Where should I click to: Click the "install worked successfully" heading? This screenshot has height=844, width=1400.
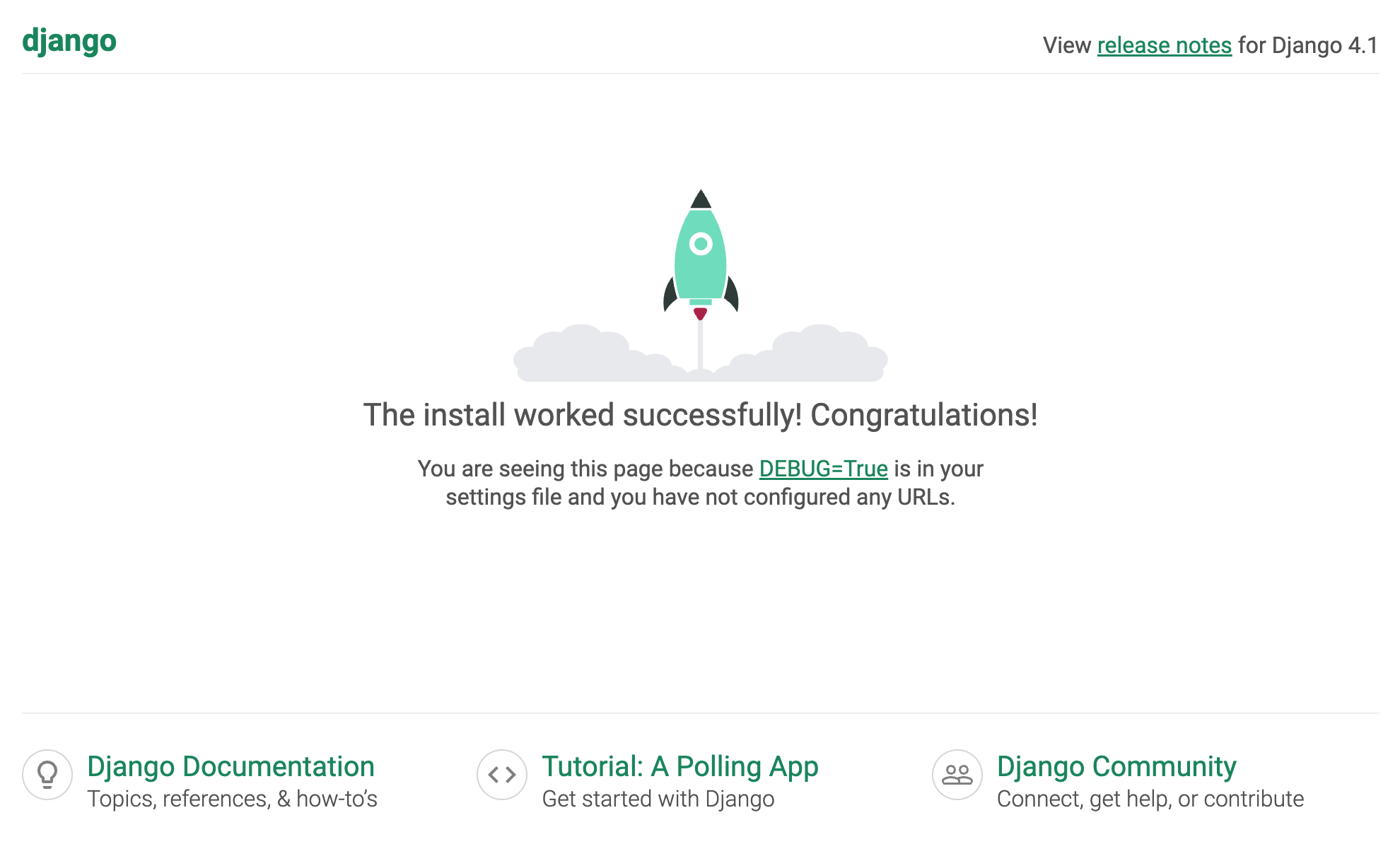click(x=700, y=415)
